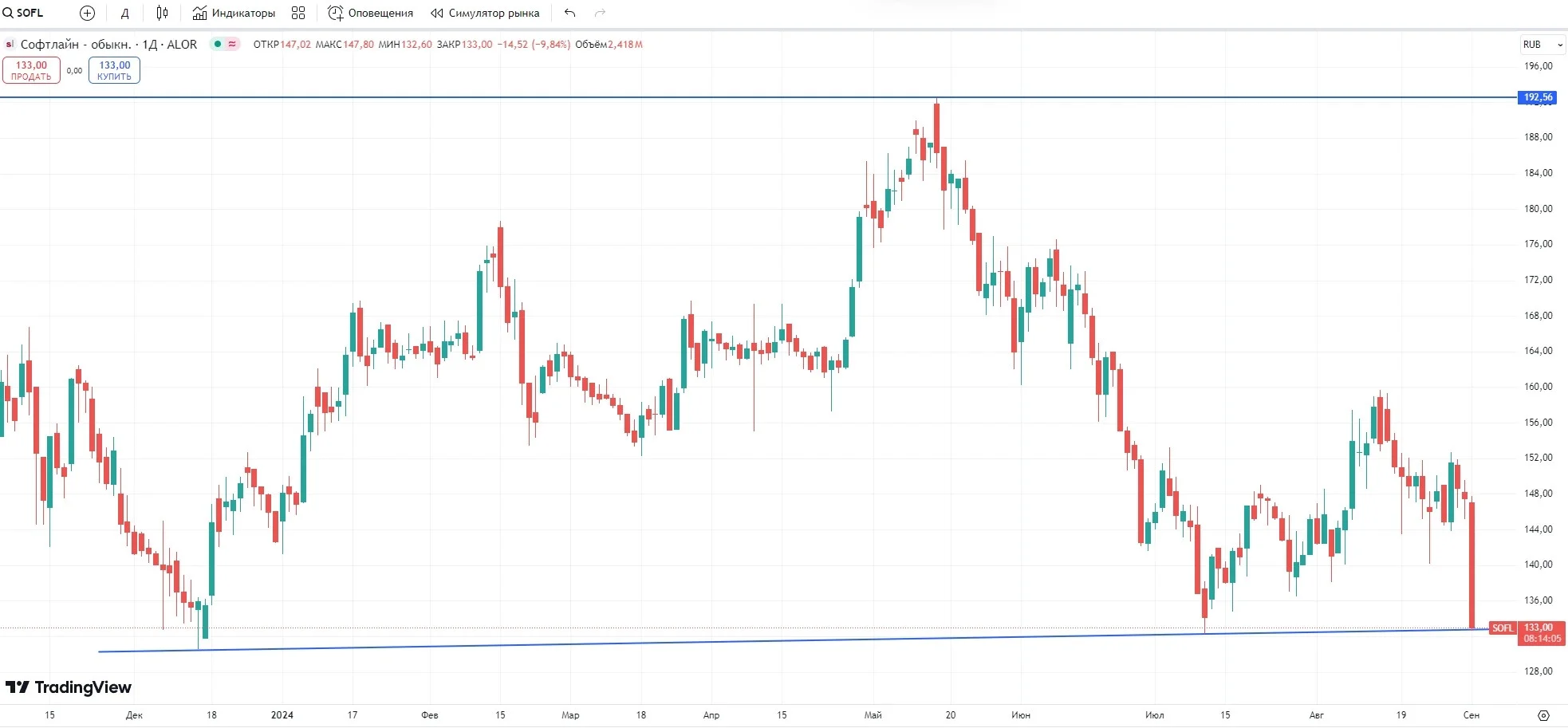The height and width of the screenshot is (728, 1568).
Task: Click the Сен label on time axis
Action: (1471, 715)
